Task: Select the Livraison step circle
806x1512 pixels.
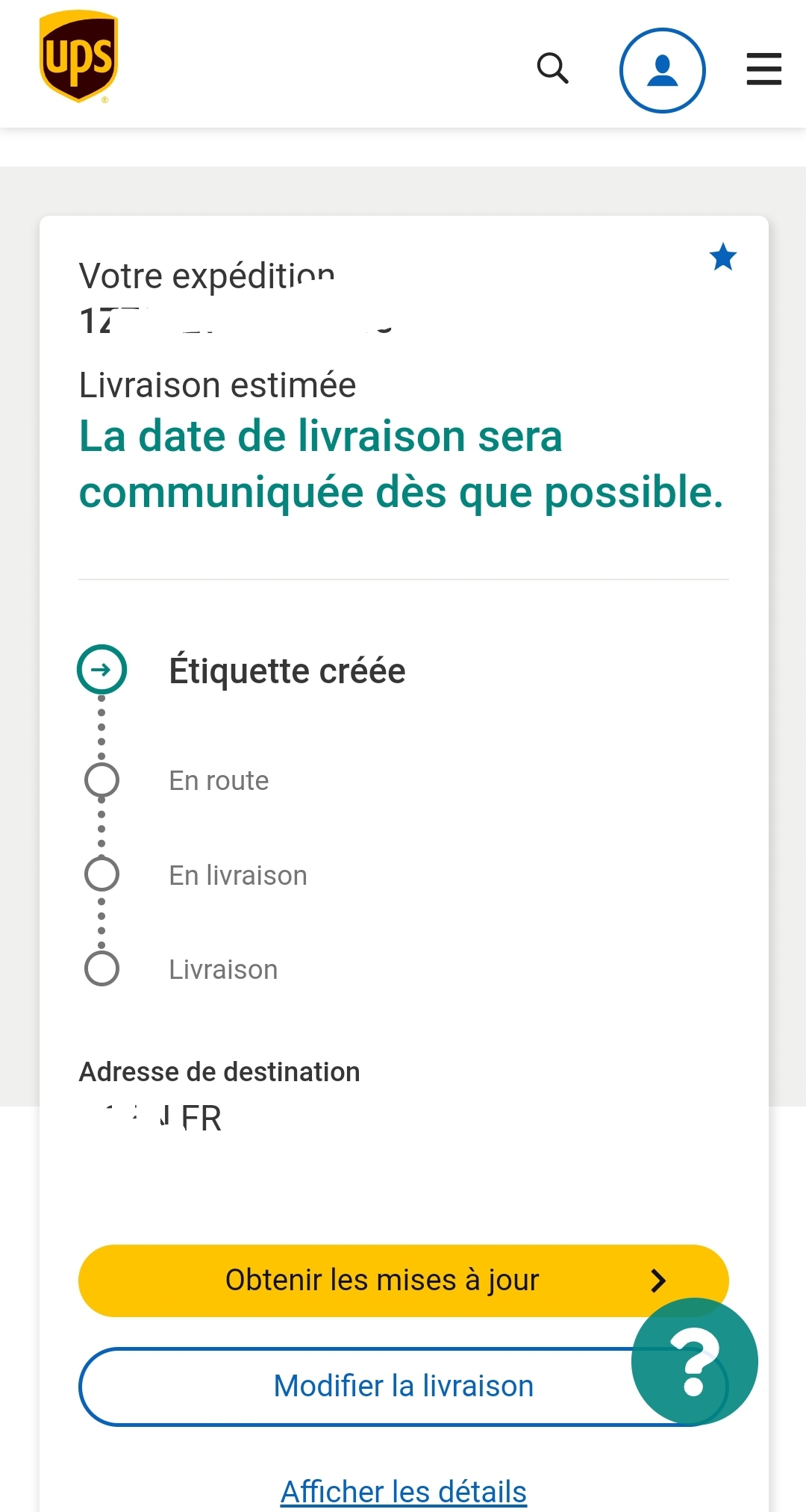Action: pyautogui.click(x=101, y=968)
